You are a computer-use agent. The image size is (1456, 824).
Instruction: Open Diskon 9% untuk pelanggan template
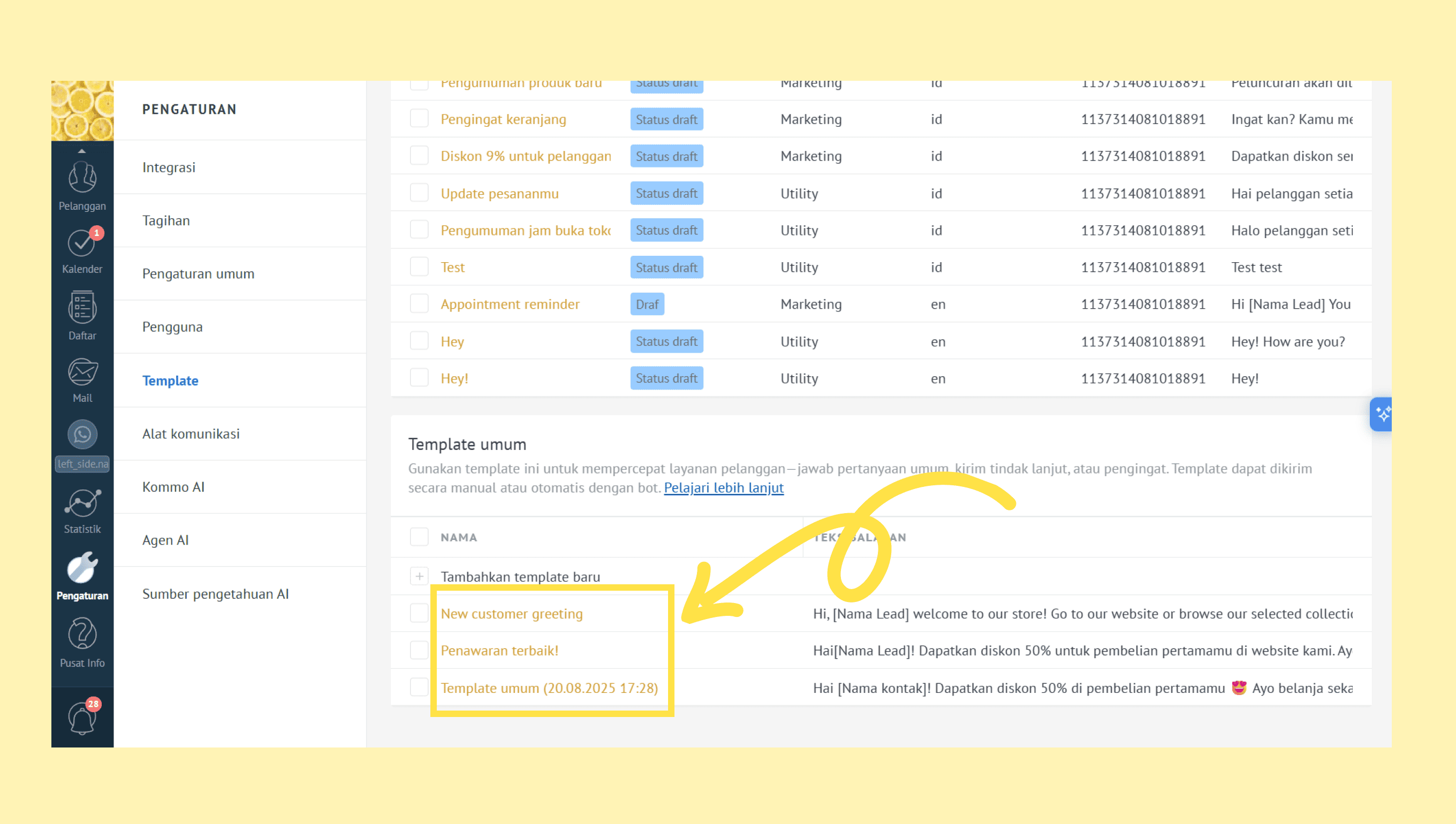(526, 156)
